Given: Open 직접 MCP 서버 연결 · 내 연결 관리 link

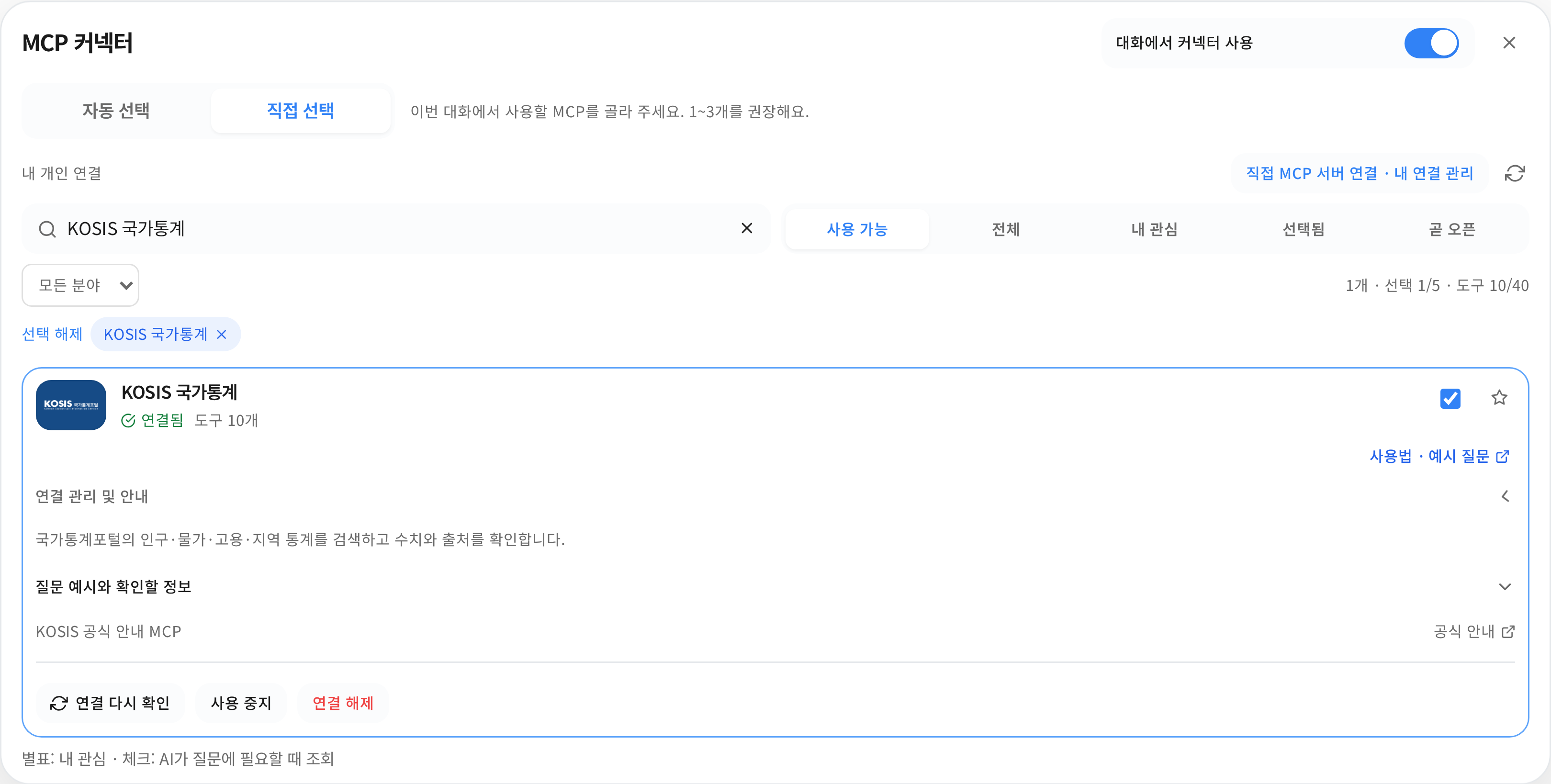Looking at the screenshot, I should (x=1360, y=173).
